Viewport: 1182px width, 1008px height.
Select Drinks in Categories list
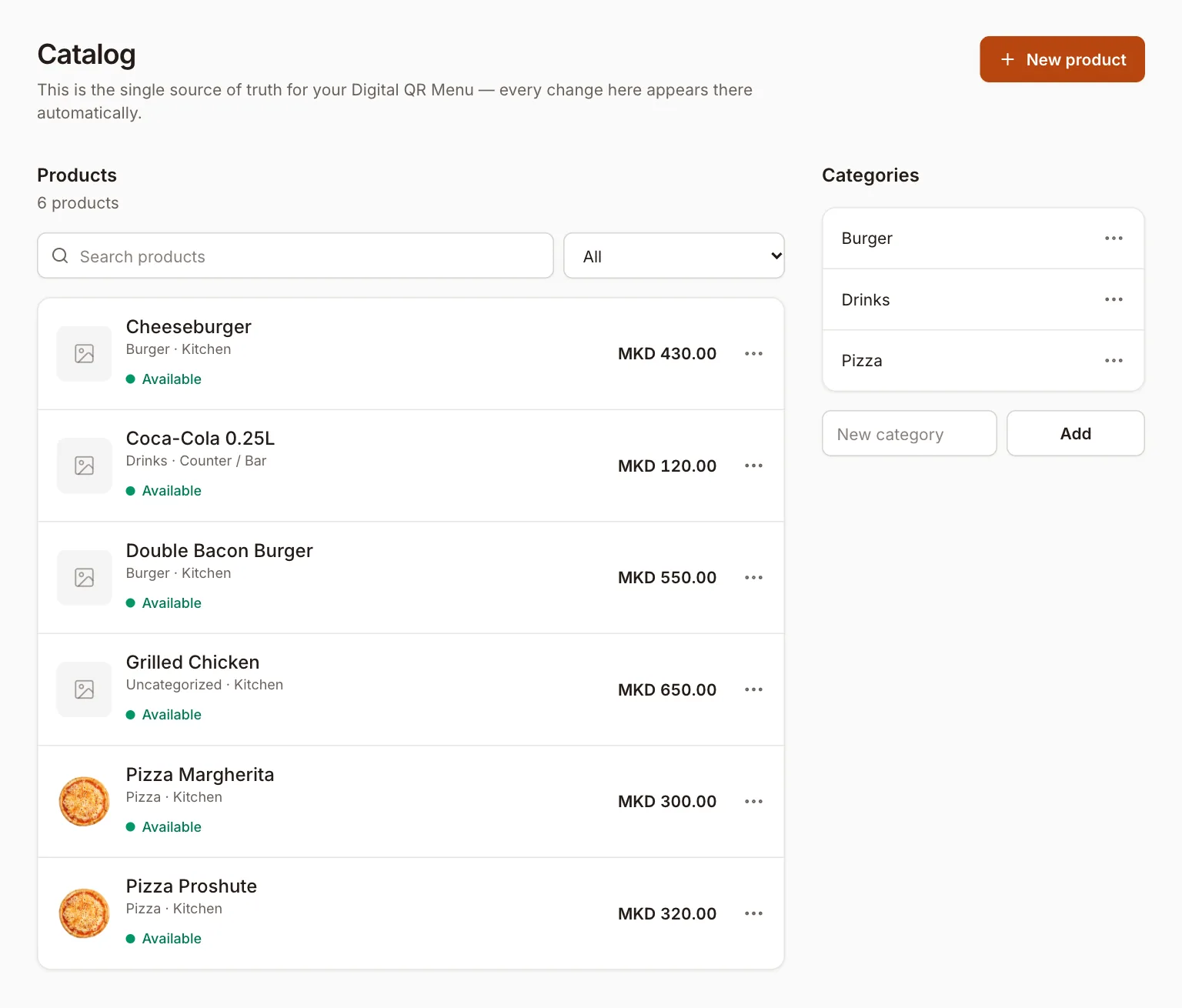(x=866, y=299)
